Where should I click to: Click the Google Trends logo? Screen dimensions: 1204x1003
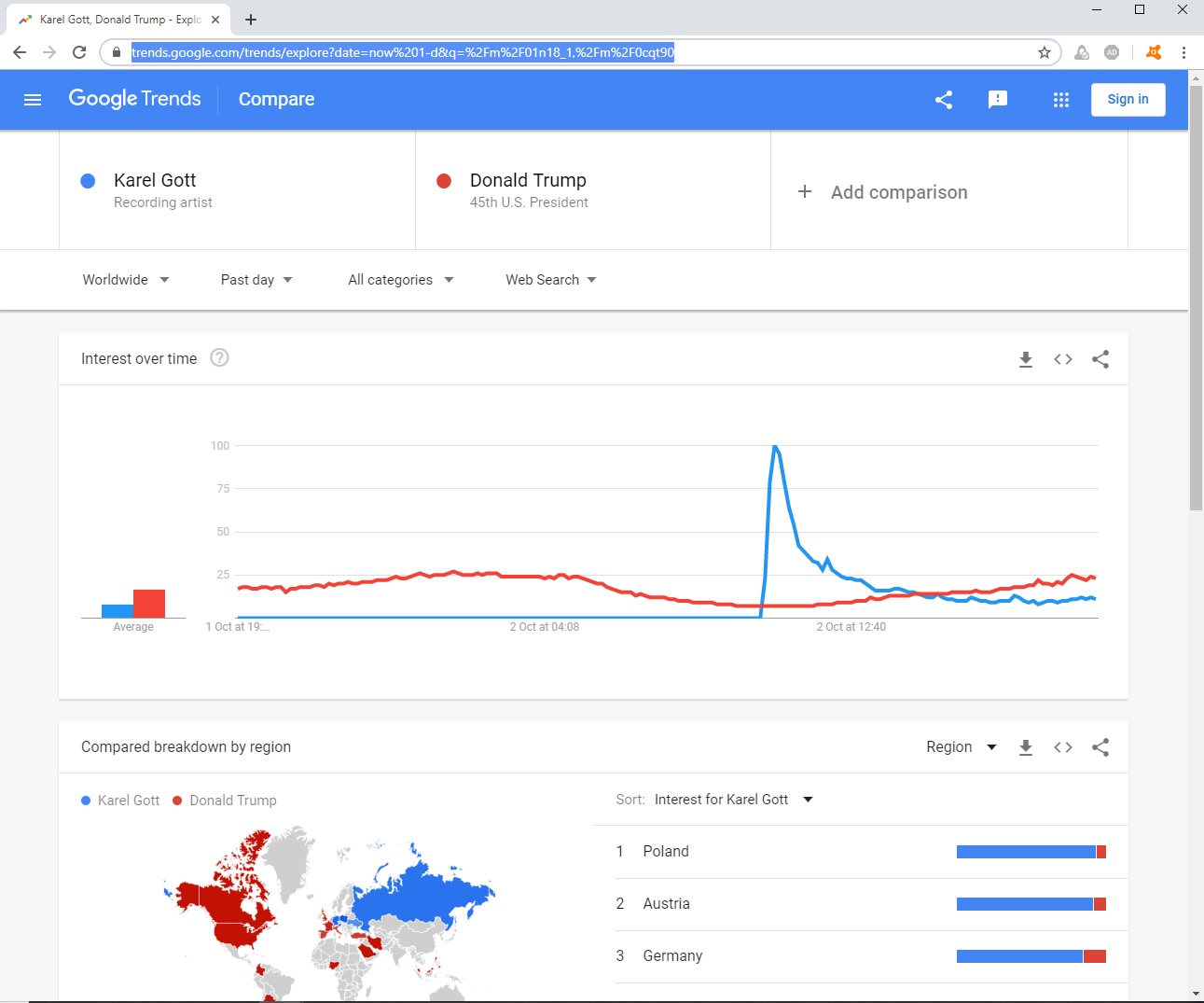pos(135,99)
